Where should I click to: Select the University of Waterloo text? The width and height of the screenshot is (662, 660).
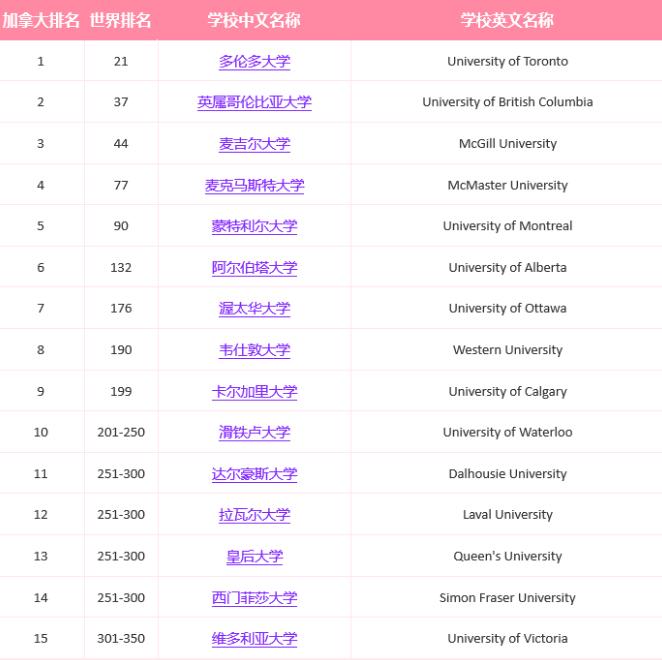pyautogui.click(x=507, y=432)
